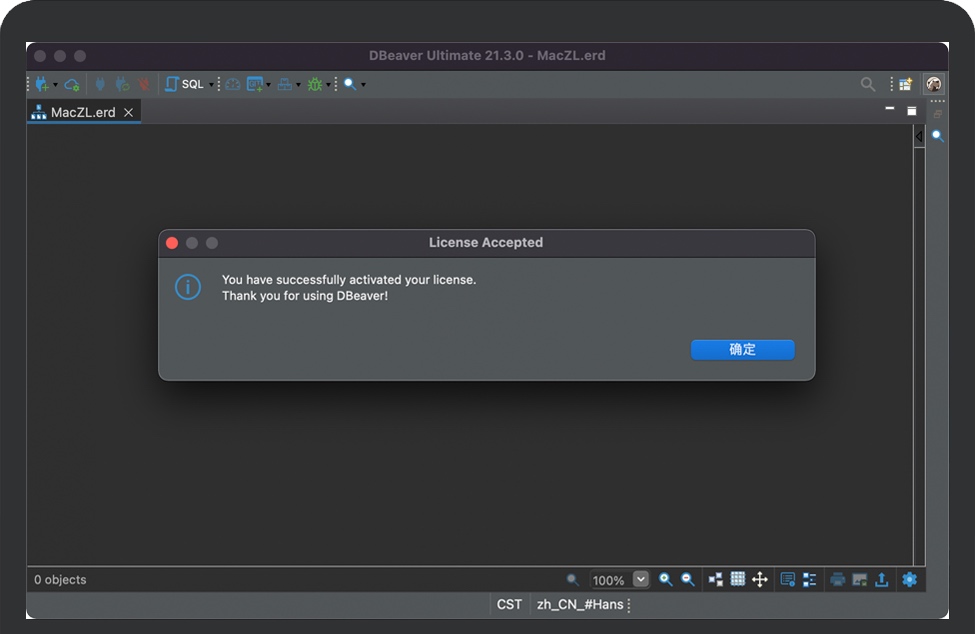Expand the debug bug dropdown arrow

(328, 85)
